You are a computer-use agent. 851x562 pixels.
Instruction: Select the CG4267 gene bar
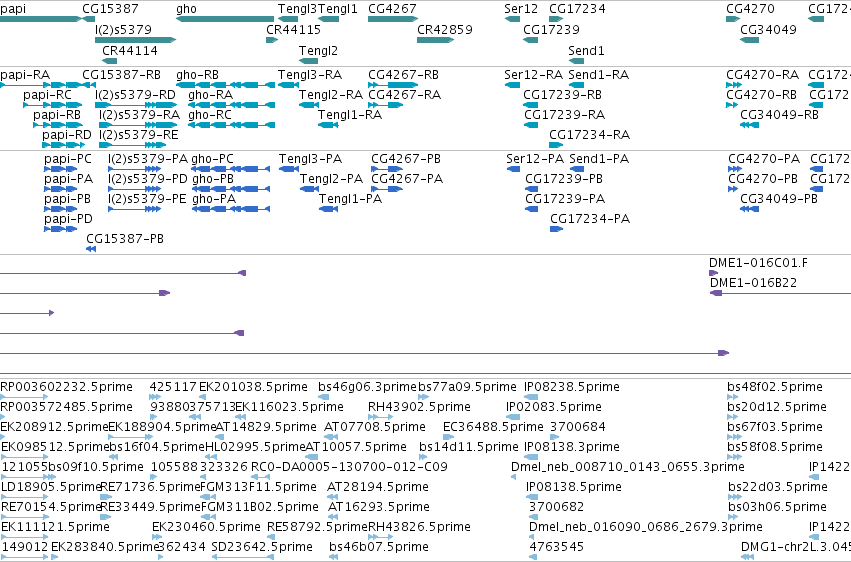tap(392, 19)
